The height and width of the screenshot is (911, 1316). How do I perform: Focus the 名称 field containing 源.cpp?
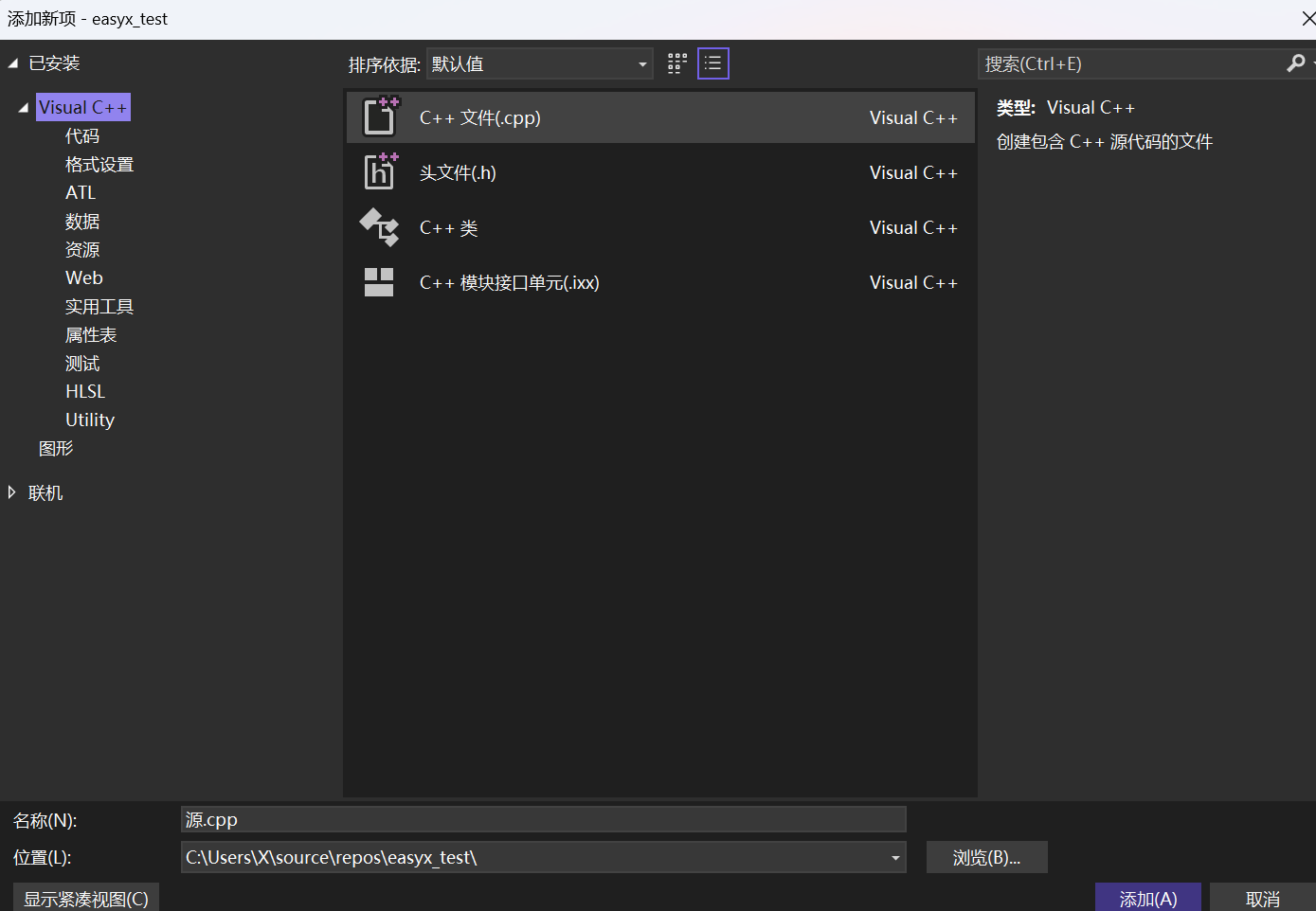pos(543,819)
